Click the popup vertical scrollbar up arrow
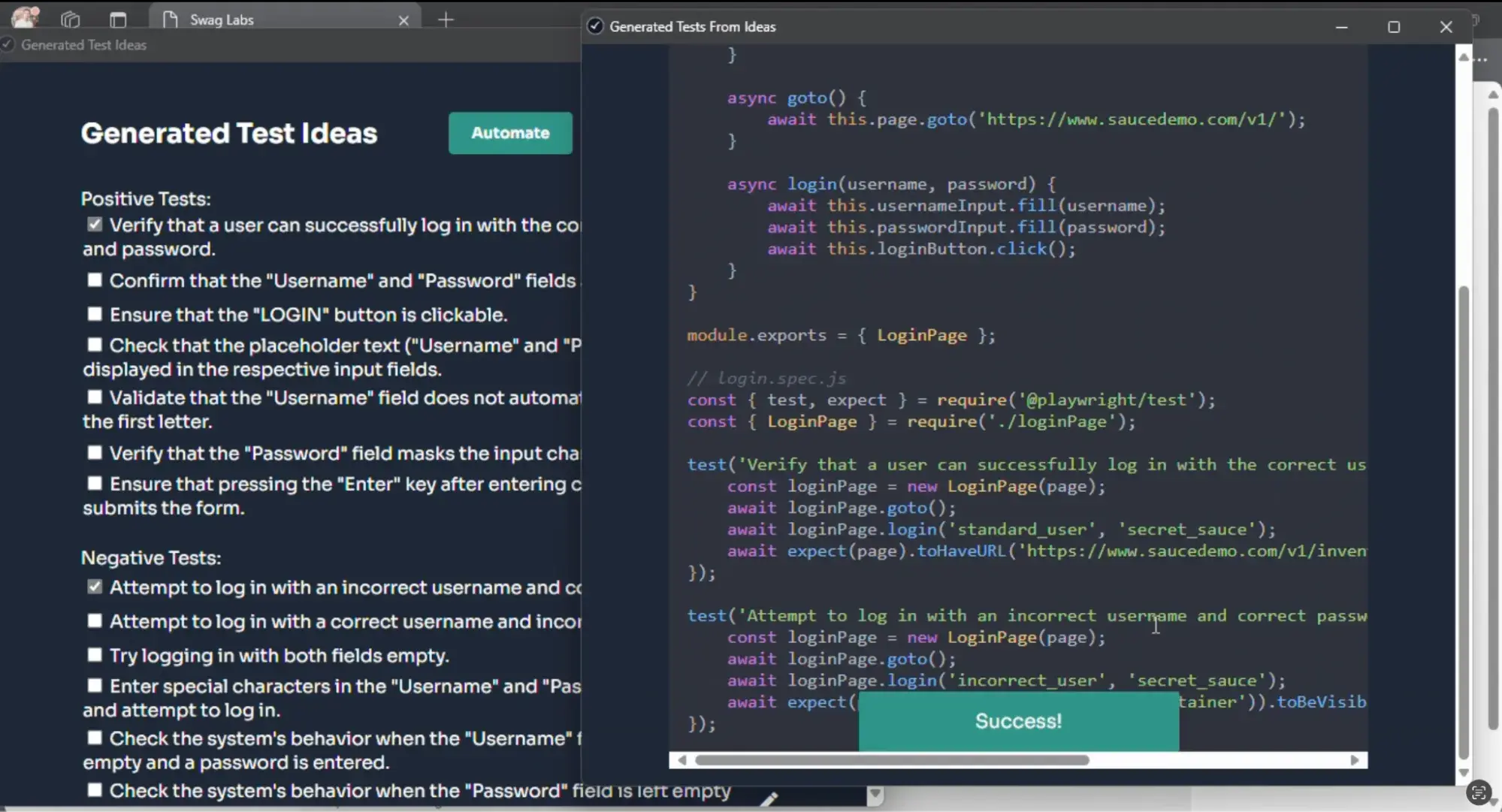Image resolution: width=1502 pixels, height=812 pixels. (x=1463, y=57)
